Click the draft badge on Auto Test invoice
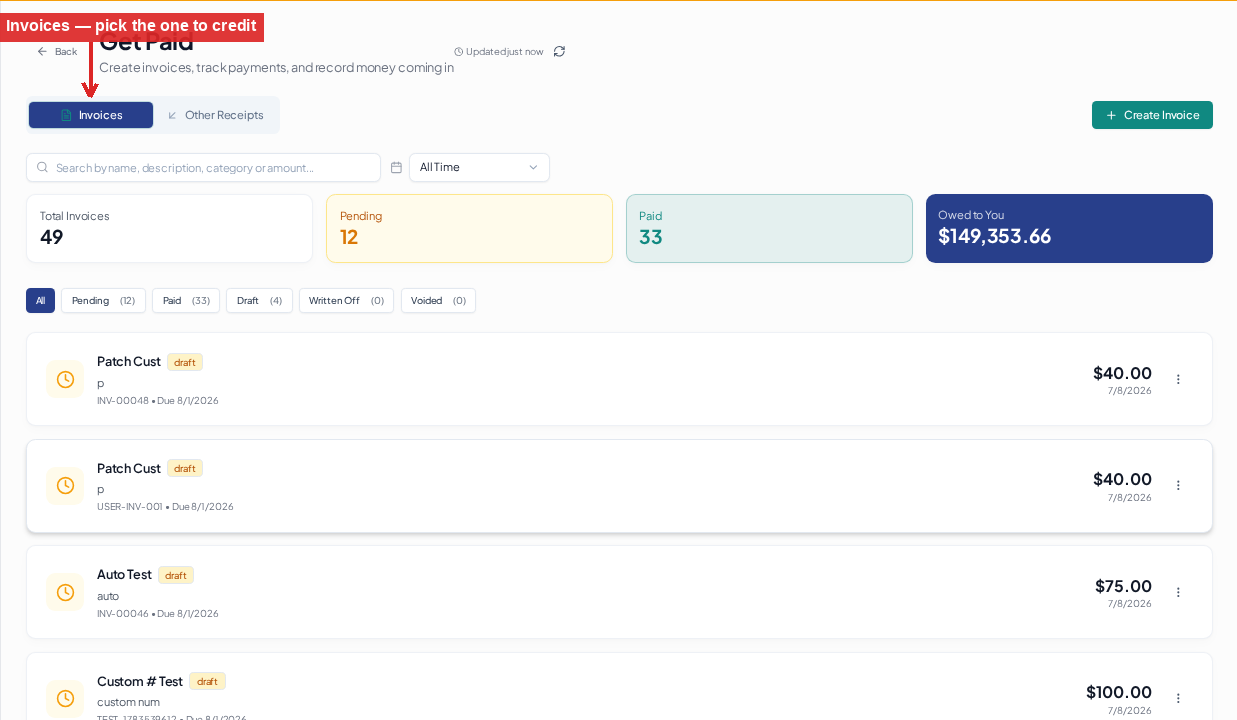Image resolution: width=1237 pixels, height=720 pixels. coord(176,575)
